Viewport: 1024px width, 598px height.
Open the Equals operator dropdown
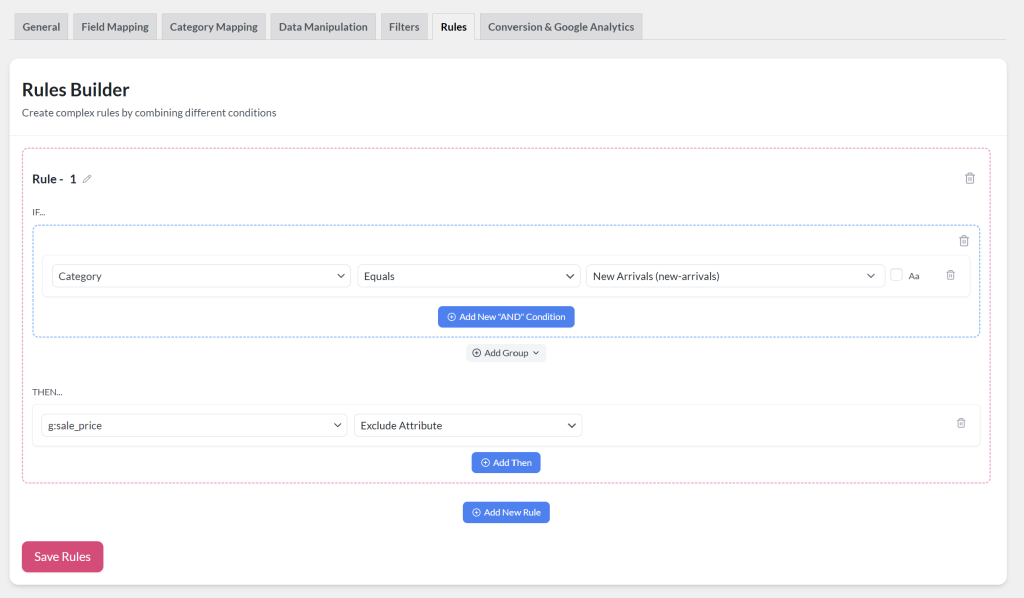468,274
